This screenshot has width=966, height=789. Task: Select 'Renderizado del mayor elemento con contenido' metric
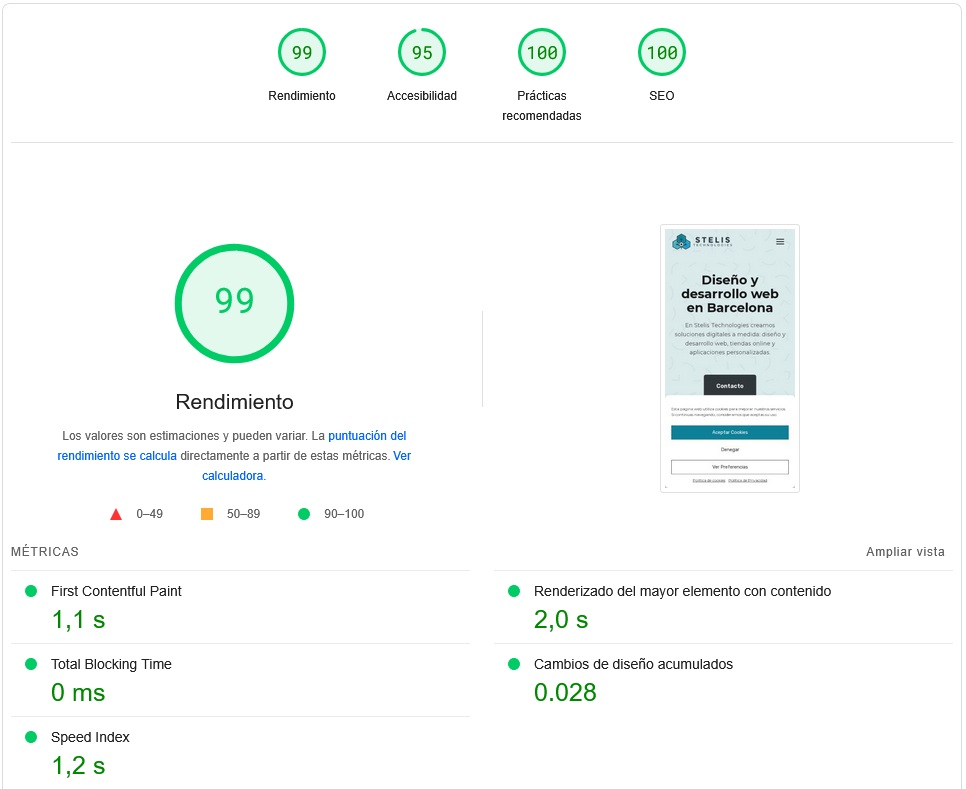click(682, 591)
